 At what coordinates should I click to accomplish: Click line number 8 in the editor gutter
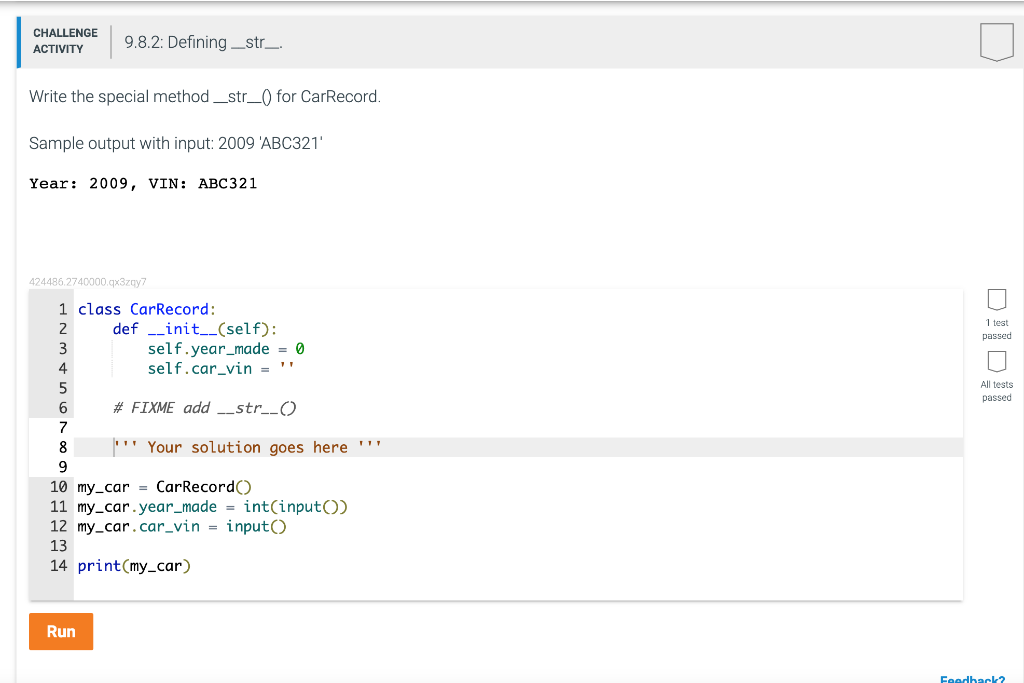[62, 447]
